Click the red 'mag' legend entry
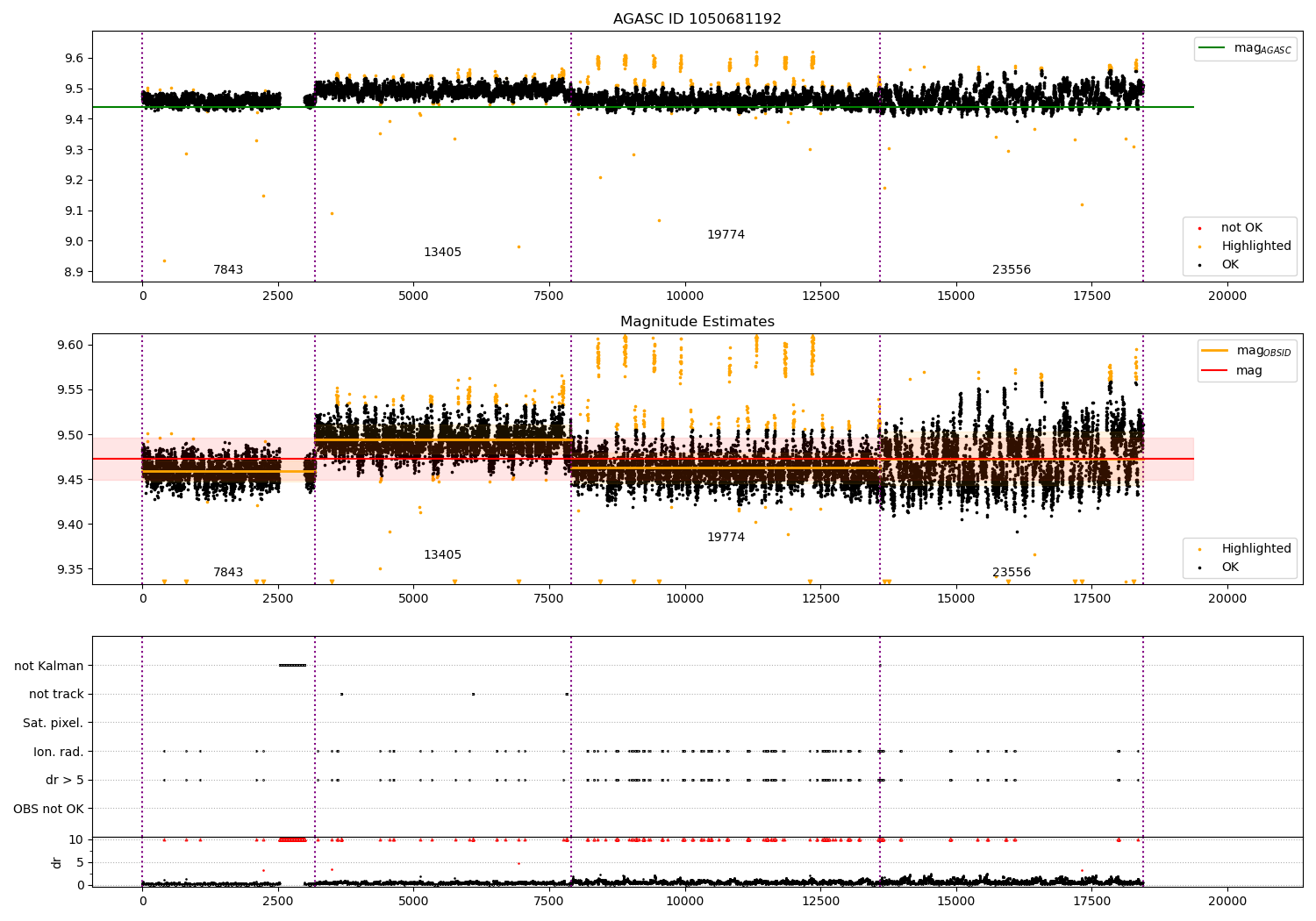The image size is (1316, 921). (1233, 371)
